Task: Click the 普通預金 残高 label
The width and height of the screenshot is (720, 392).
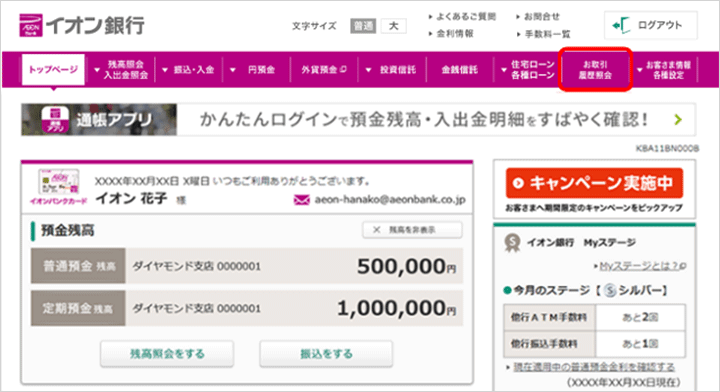Action: [x=79, y=266]
